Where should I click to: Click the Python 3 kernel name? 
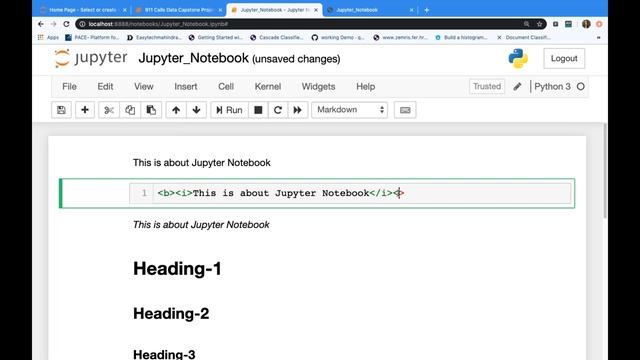(552, 87)
